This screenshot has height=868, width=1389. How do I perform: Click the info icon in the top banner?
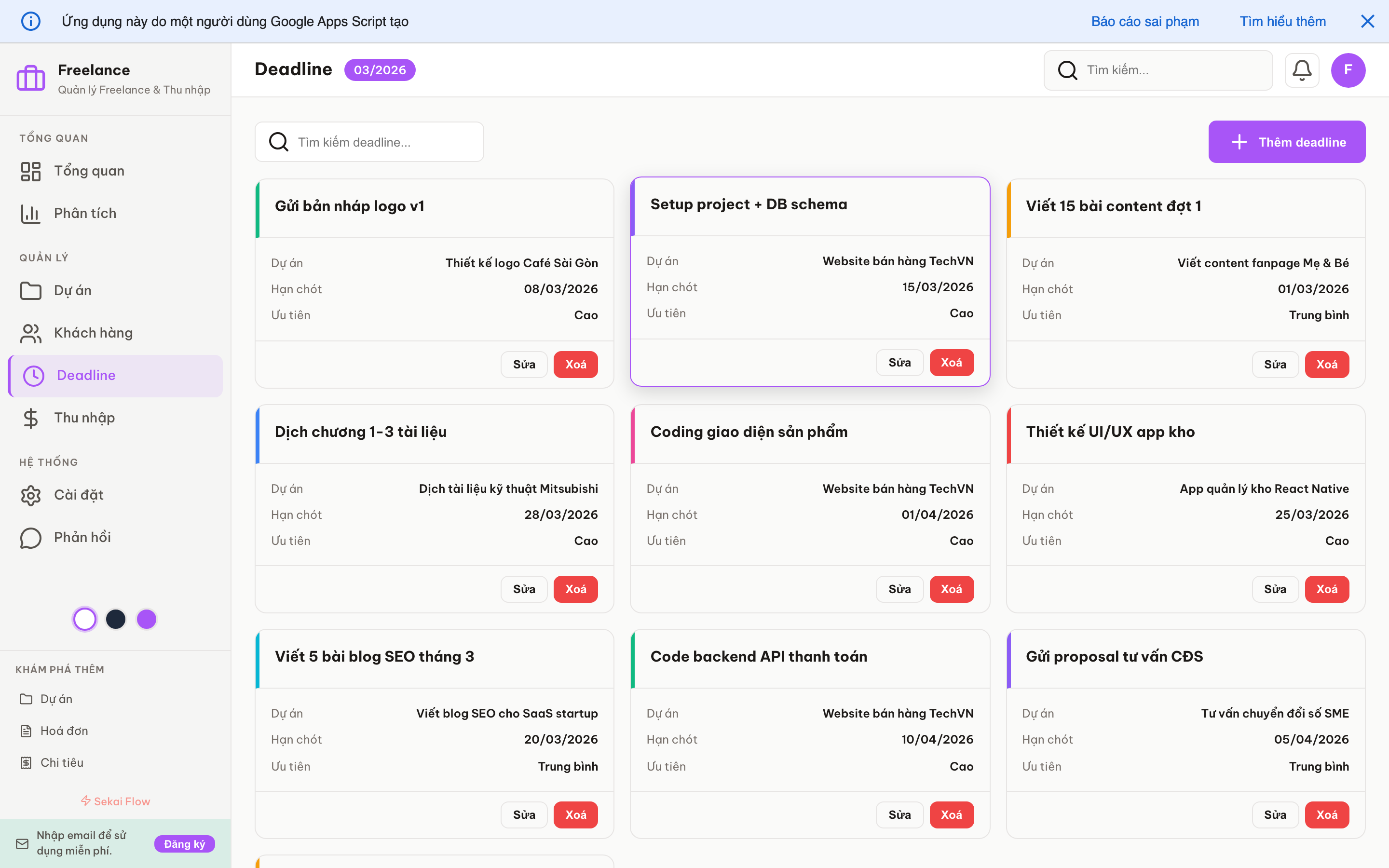(31, 21)
